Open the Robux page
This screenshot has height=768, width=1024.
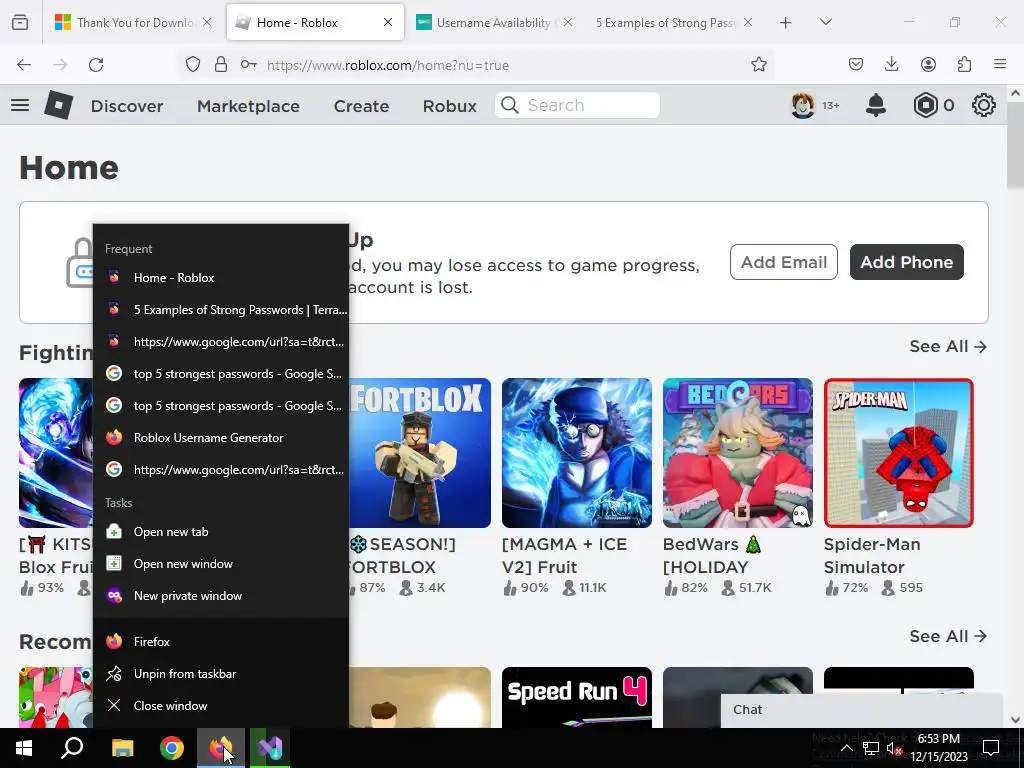pyautogui.click(x=449, y=106)
